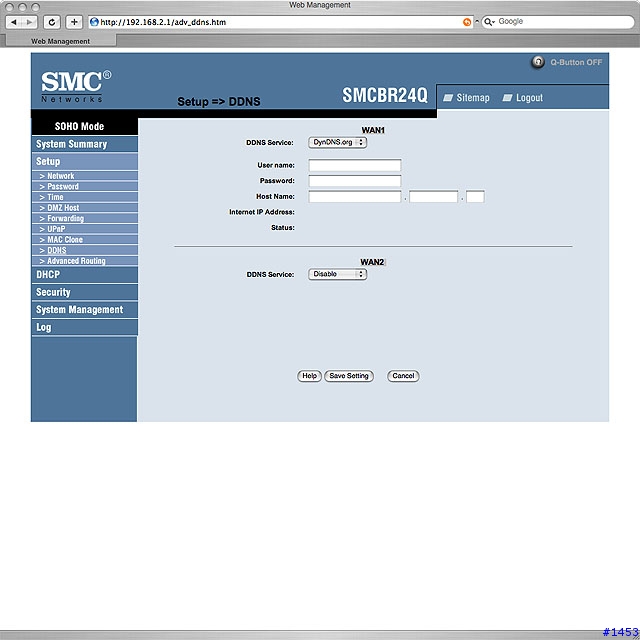
Task: Open the Advanced Routing page
Action: pyautogui.click(x=85, y=261)
